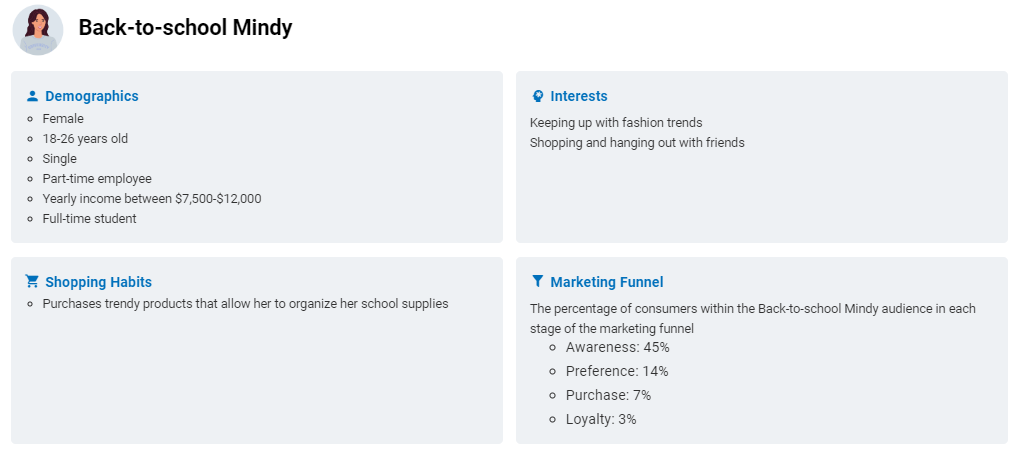
Task: Click the Demographics person icon
Action: (32, 96)
